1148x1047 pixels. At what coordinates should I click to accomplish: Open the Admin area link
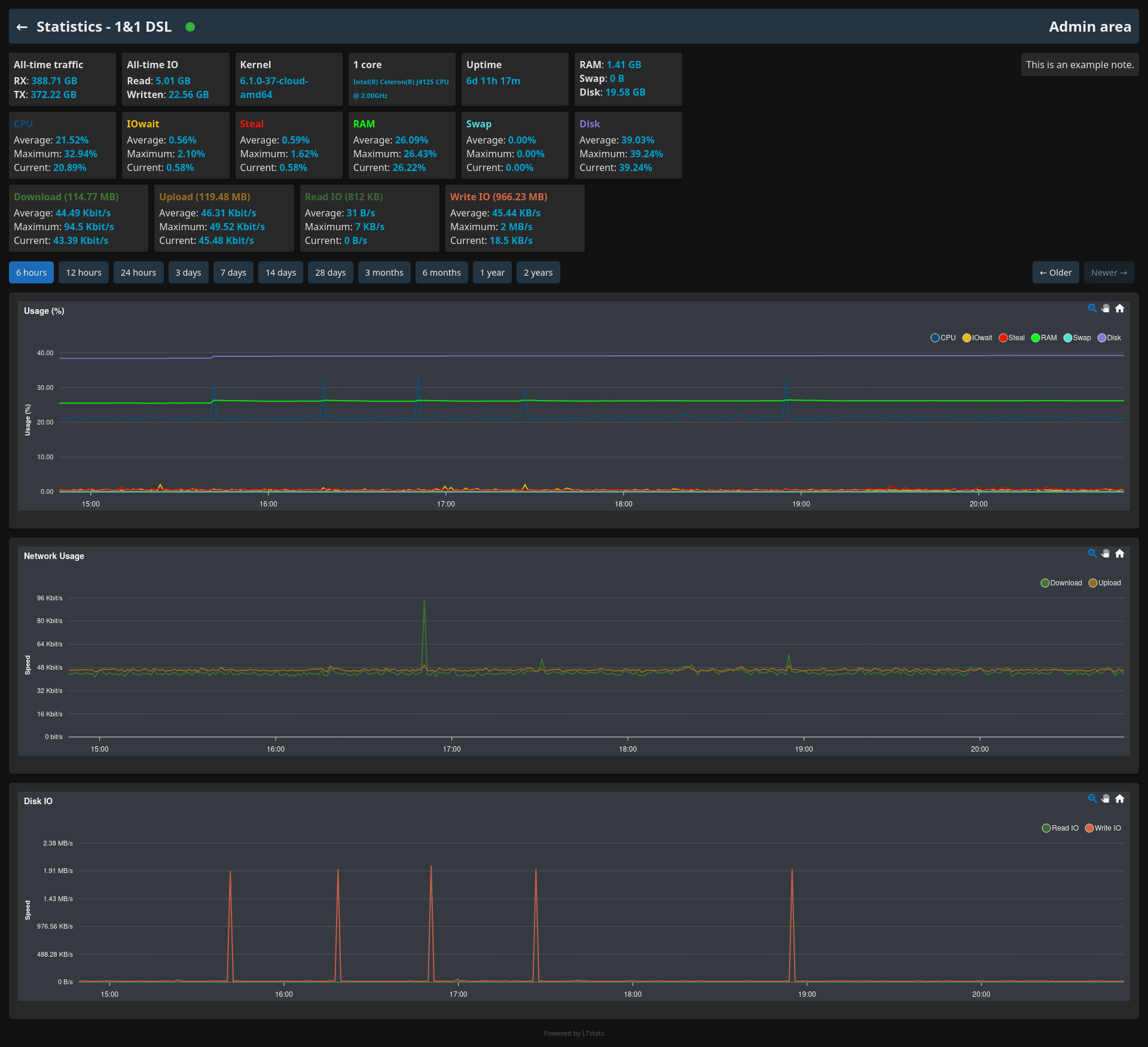coord(1089,27)
